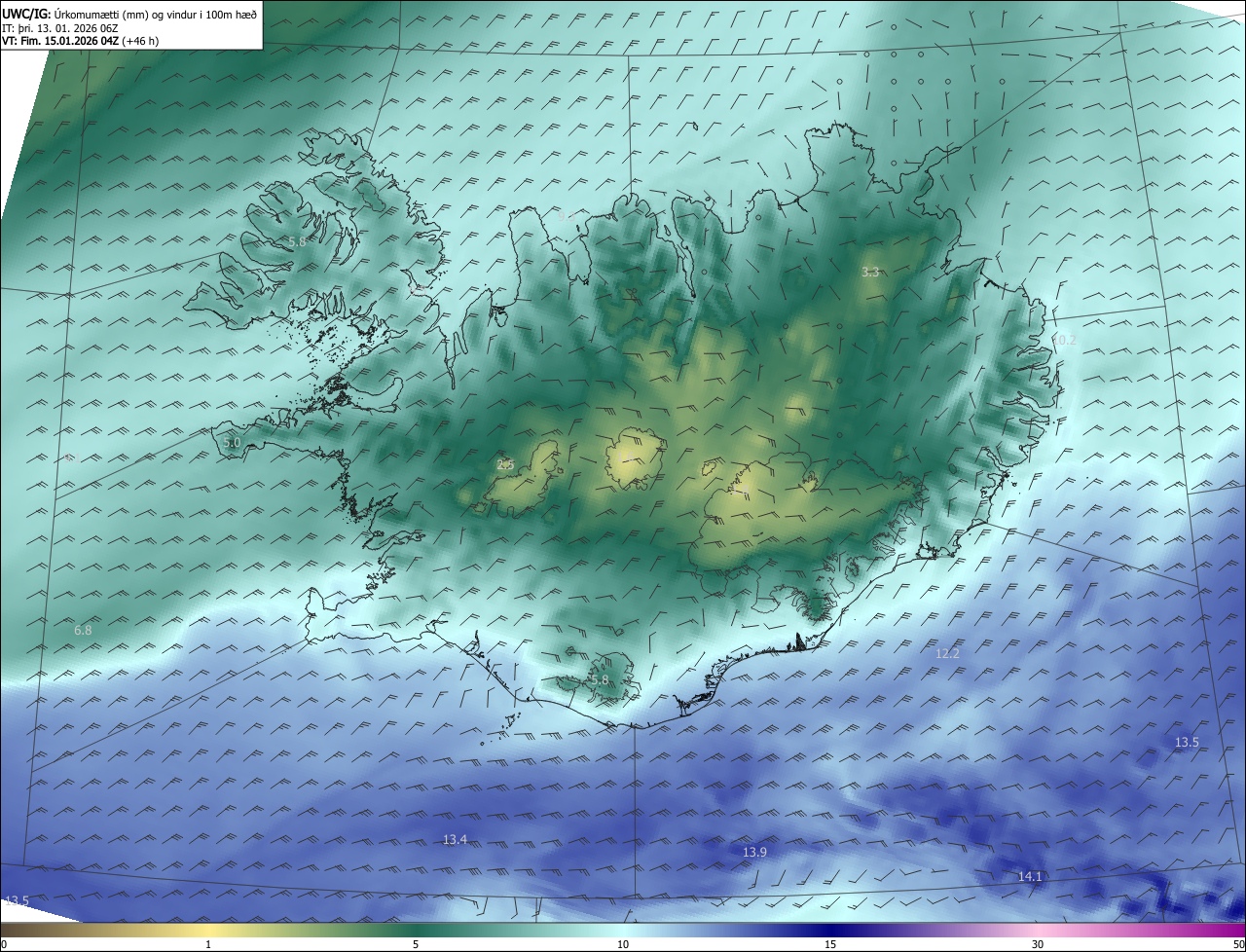1246x952 pixels.
Task: Click the 14.1 value on the map
Action: point(1030,876)
